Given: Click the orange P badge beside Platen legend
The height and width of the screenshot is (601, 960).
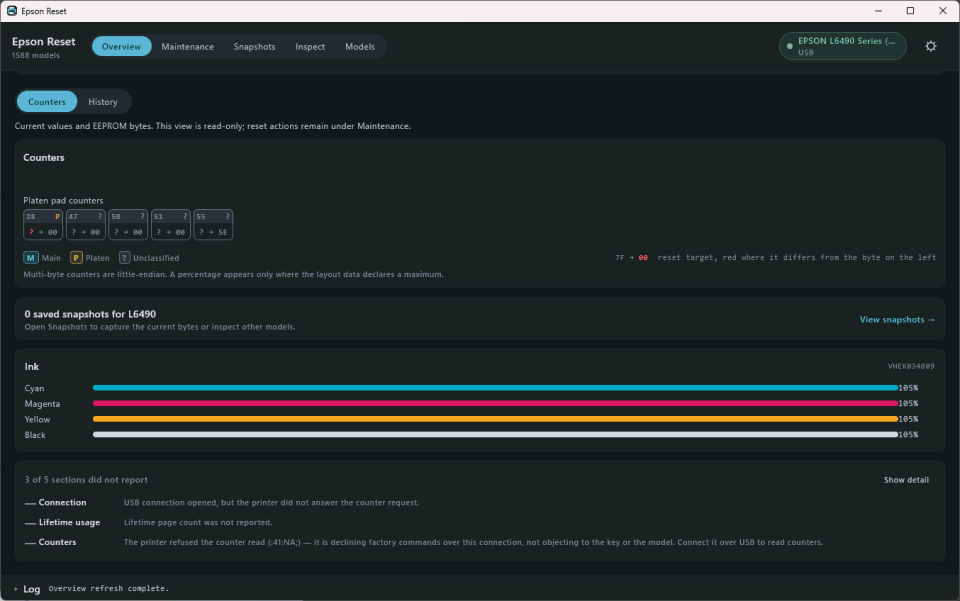Looking at the screenshot, I should pyautogui.click(x=76, y=258).
